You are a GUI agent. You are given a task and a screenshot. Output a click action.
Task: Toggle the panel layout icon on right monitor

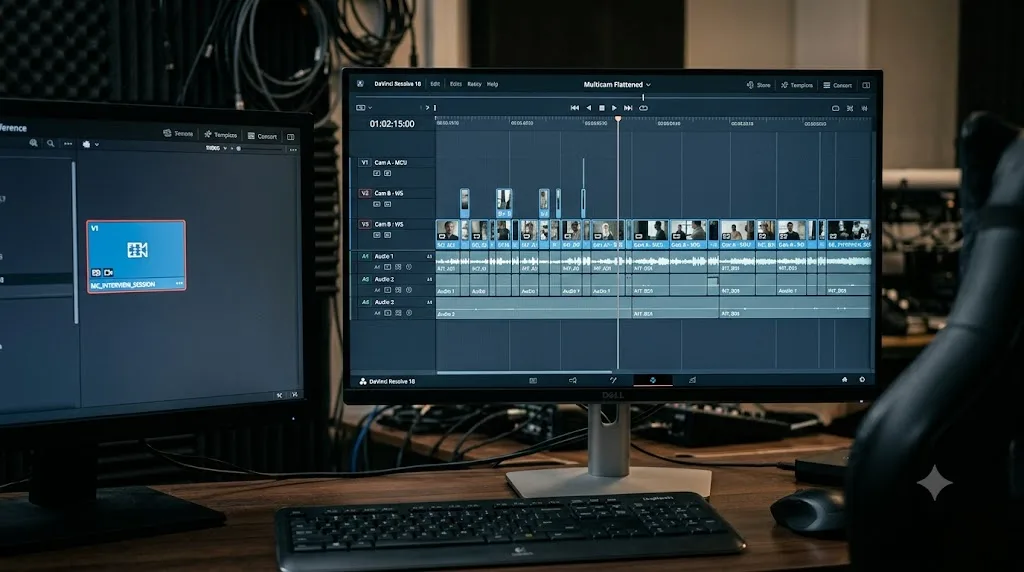tap(866, 85)
